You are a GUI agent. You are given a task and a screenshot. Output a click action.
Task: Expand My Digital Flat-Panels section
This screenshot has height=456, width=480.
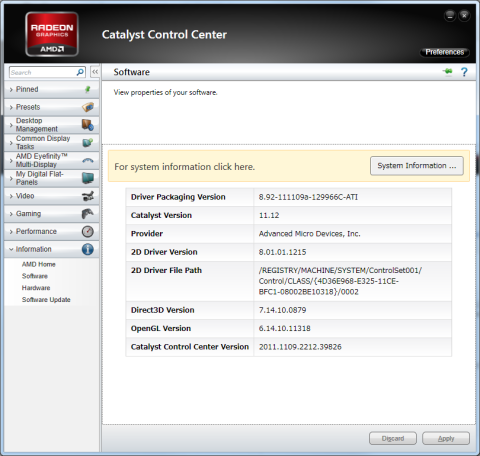point(52,178)
